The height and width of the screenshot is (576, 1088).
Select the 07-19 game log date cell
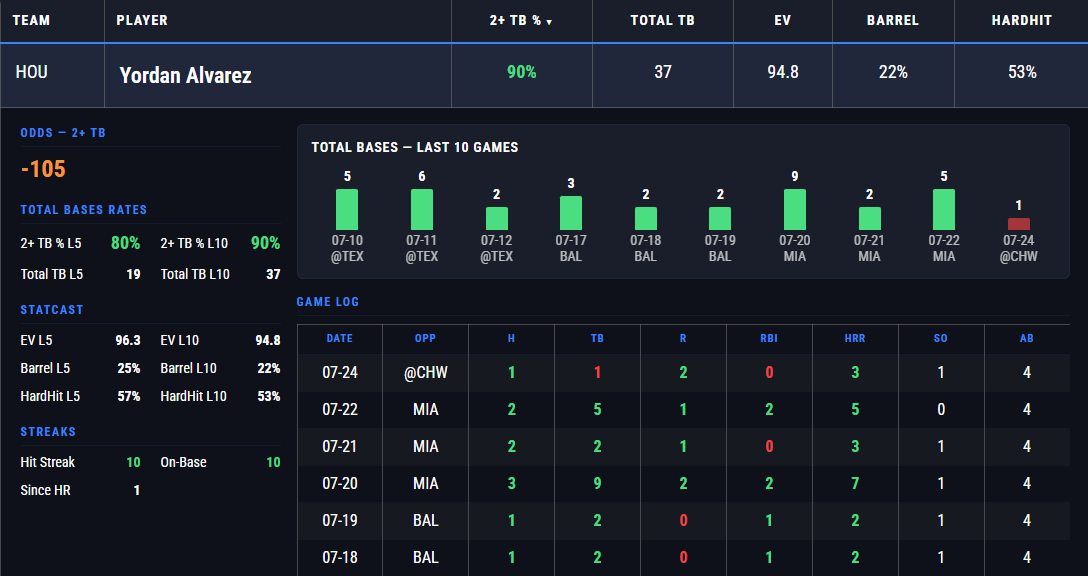tap(340, 520)
